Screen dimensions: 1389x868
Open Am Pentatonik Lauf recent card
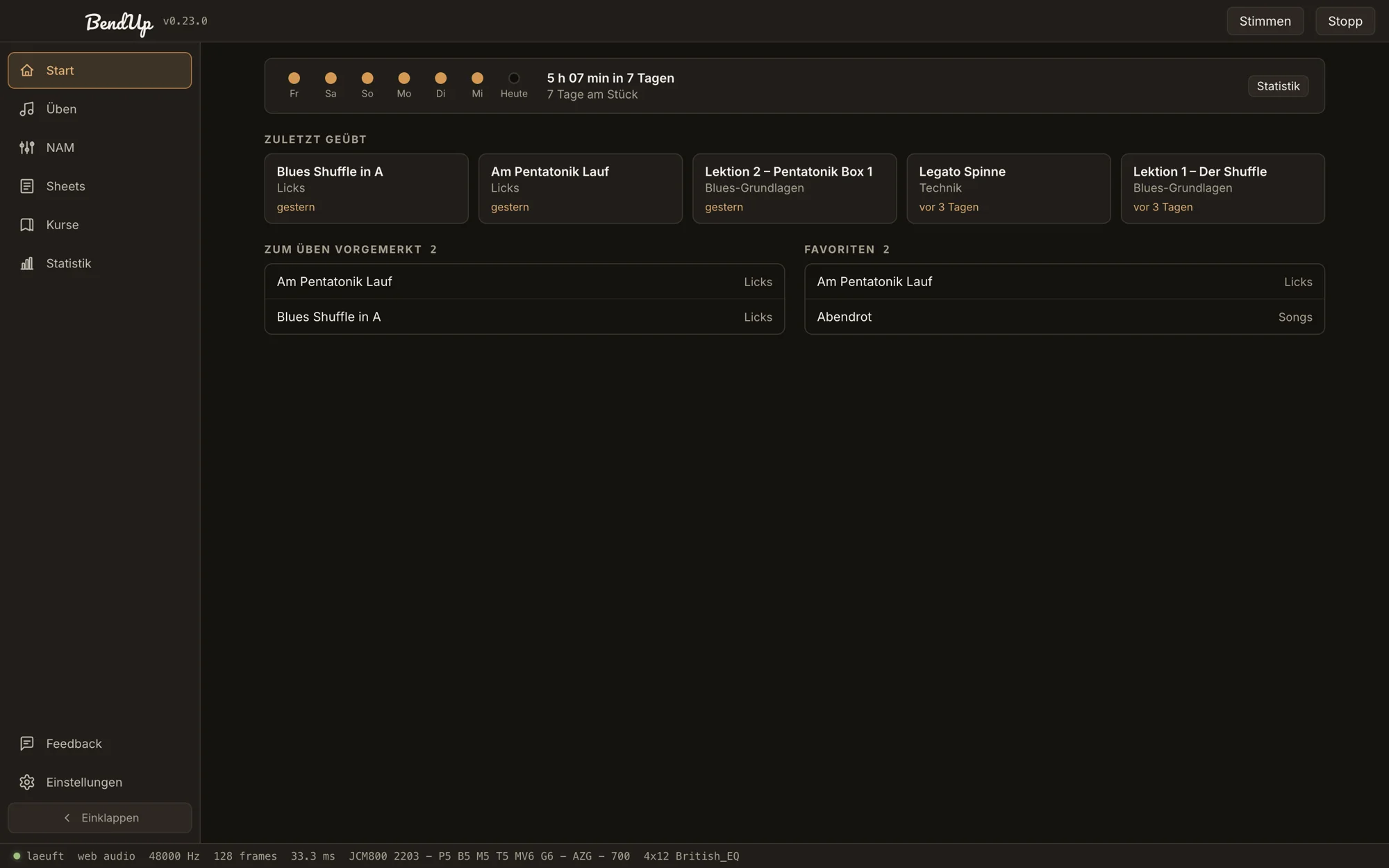point(580,188)
